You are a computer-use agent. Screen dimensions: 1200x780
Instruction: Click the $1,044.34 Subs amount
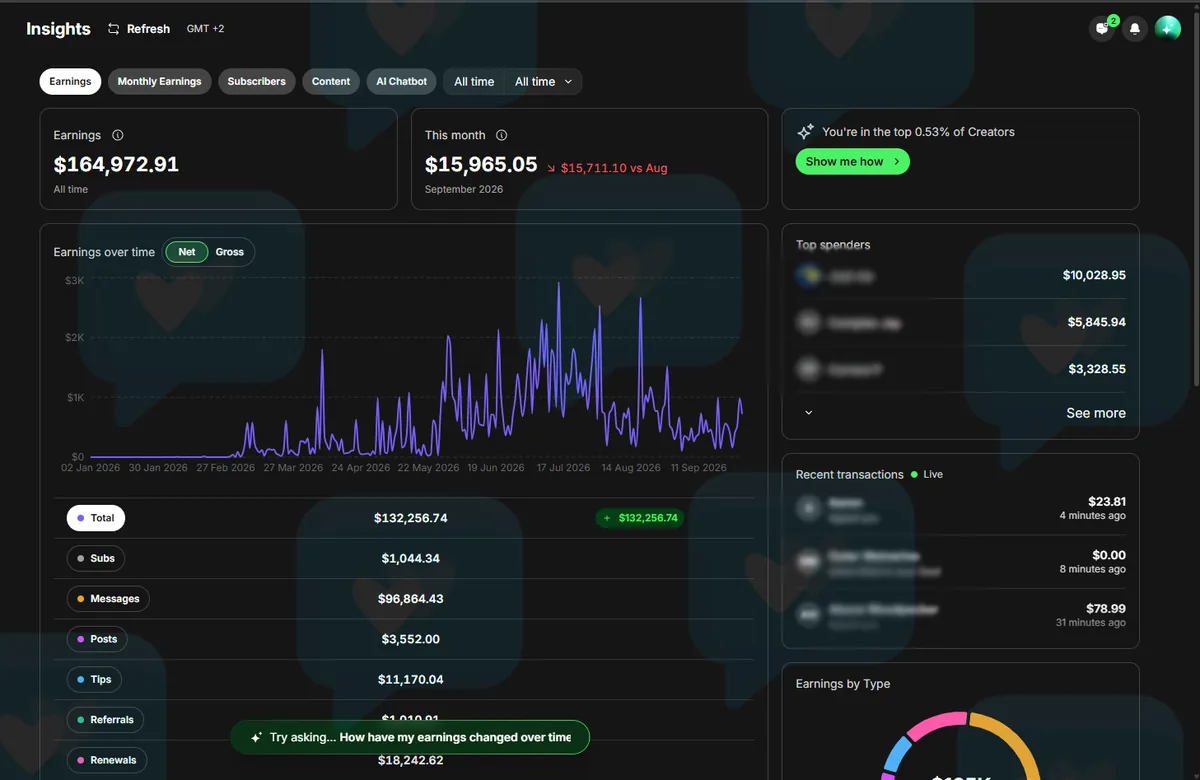point(410,558)
